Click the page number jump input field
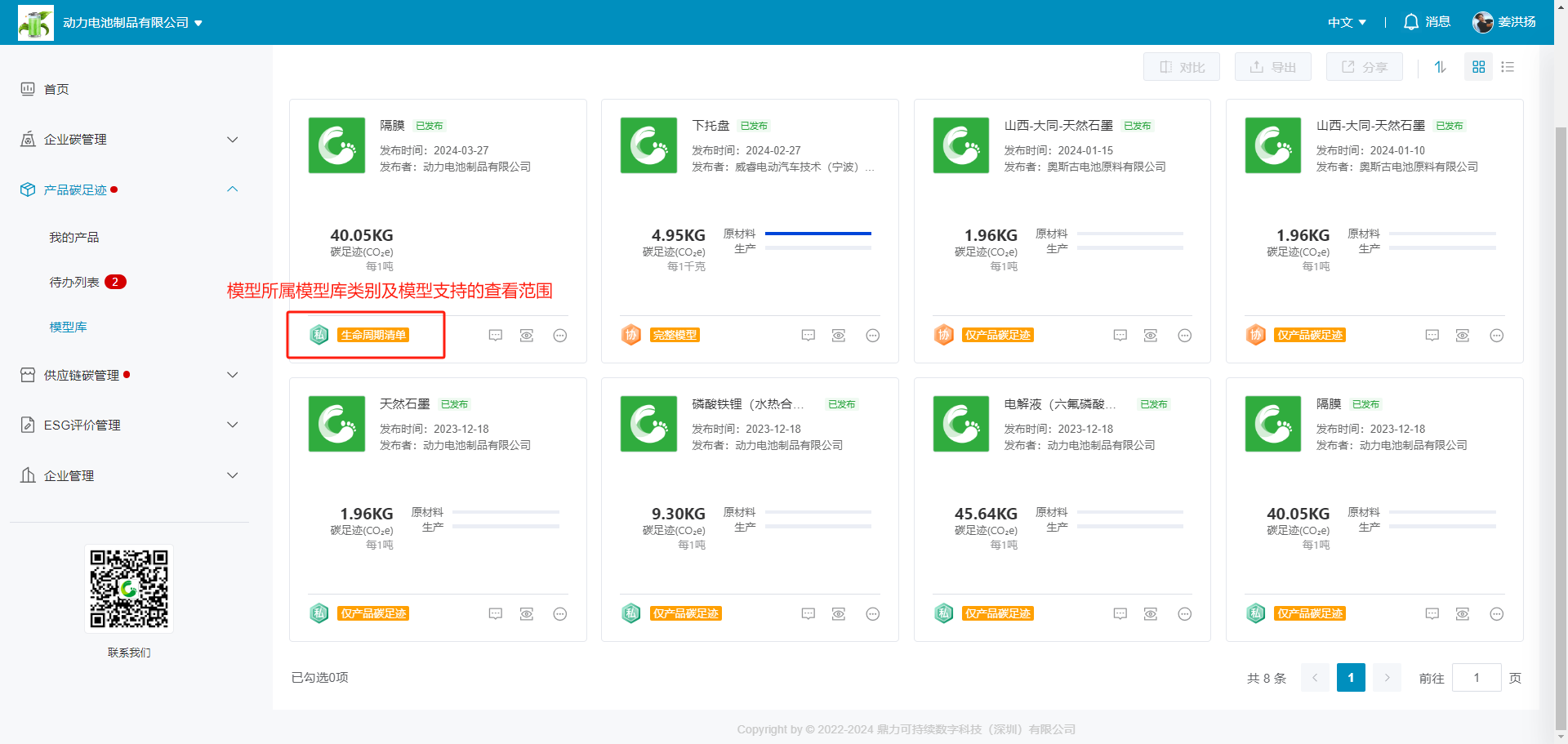Screen dimensions: 1568x744 pos(1476,678)
